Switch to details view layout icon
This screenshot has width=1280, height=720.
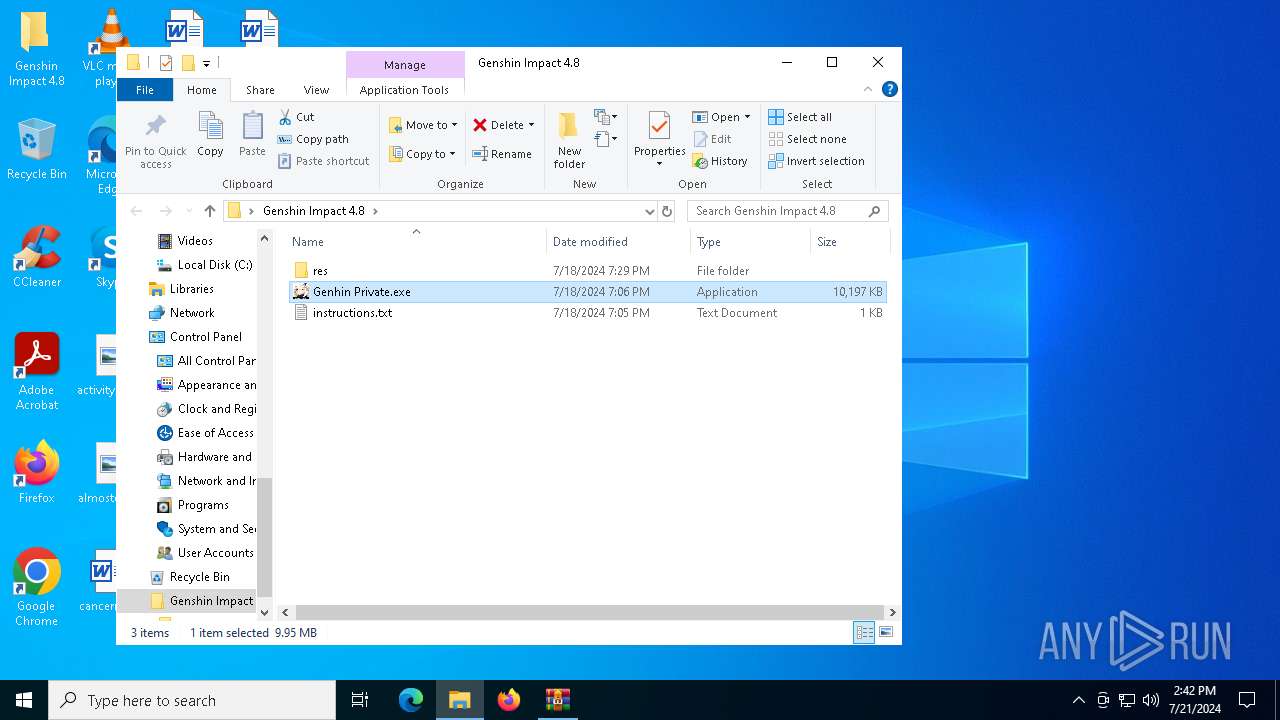864,632
